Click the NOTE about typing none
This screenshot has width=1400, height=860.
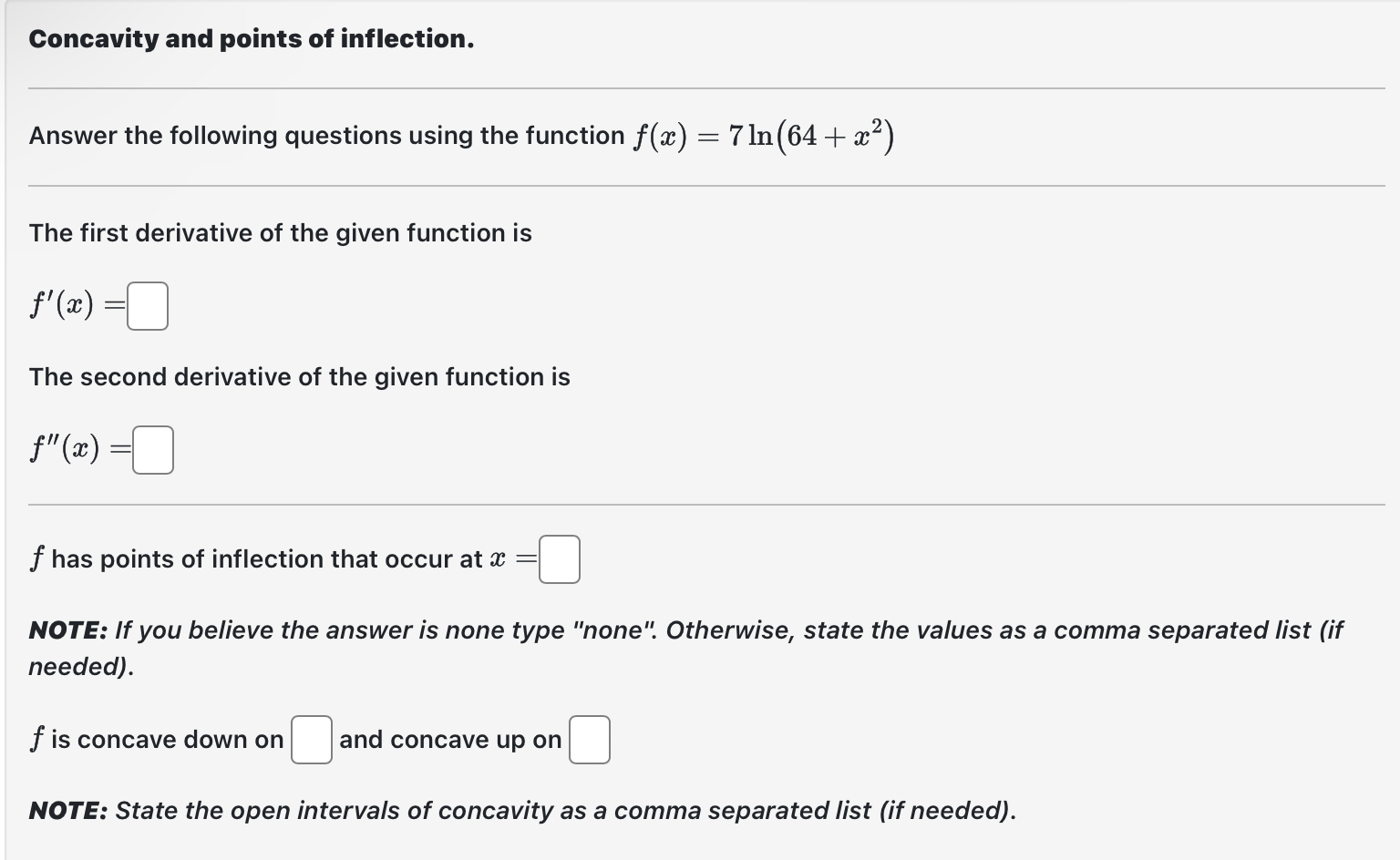pyautogui.click(x=684, y=647)
